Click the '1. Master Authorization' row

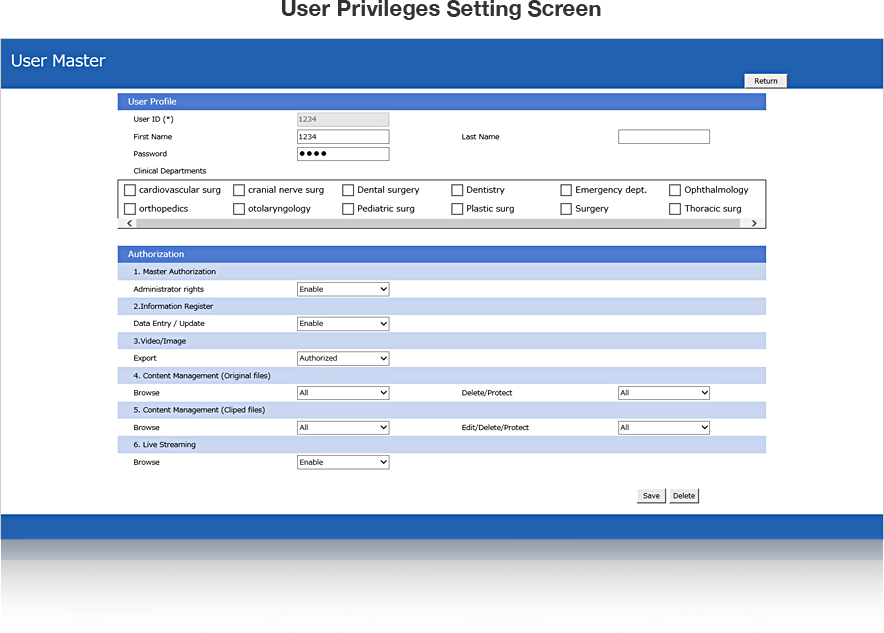point(441,272)
